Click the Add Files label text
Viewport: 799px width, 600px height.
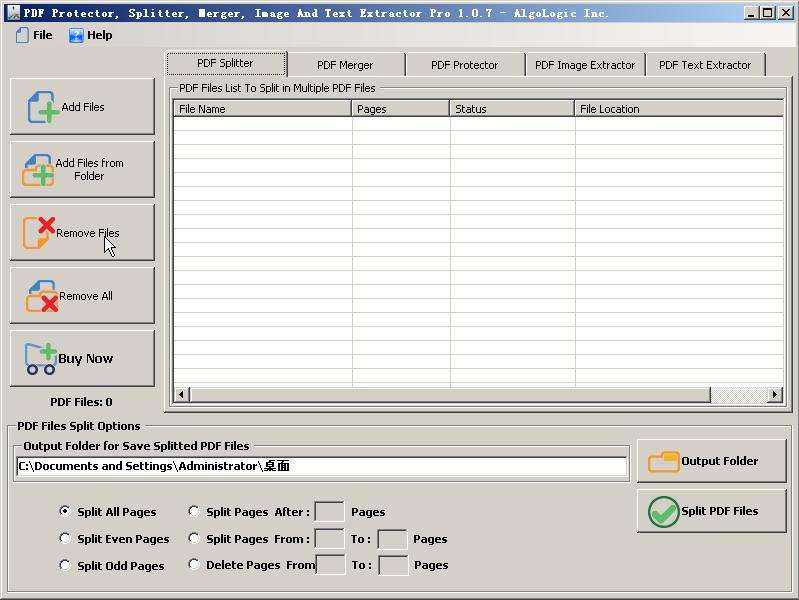pyautogui.click(x=83, y=107)
